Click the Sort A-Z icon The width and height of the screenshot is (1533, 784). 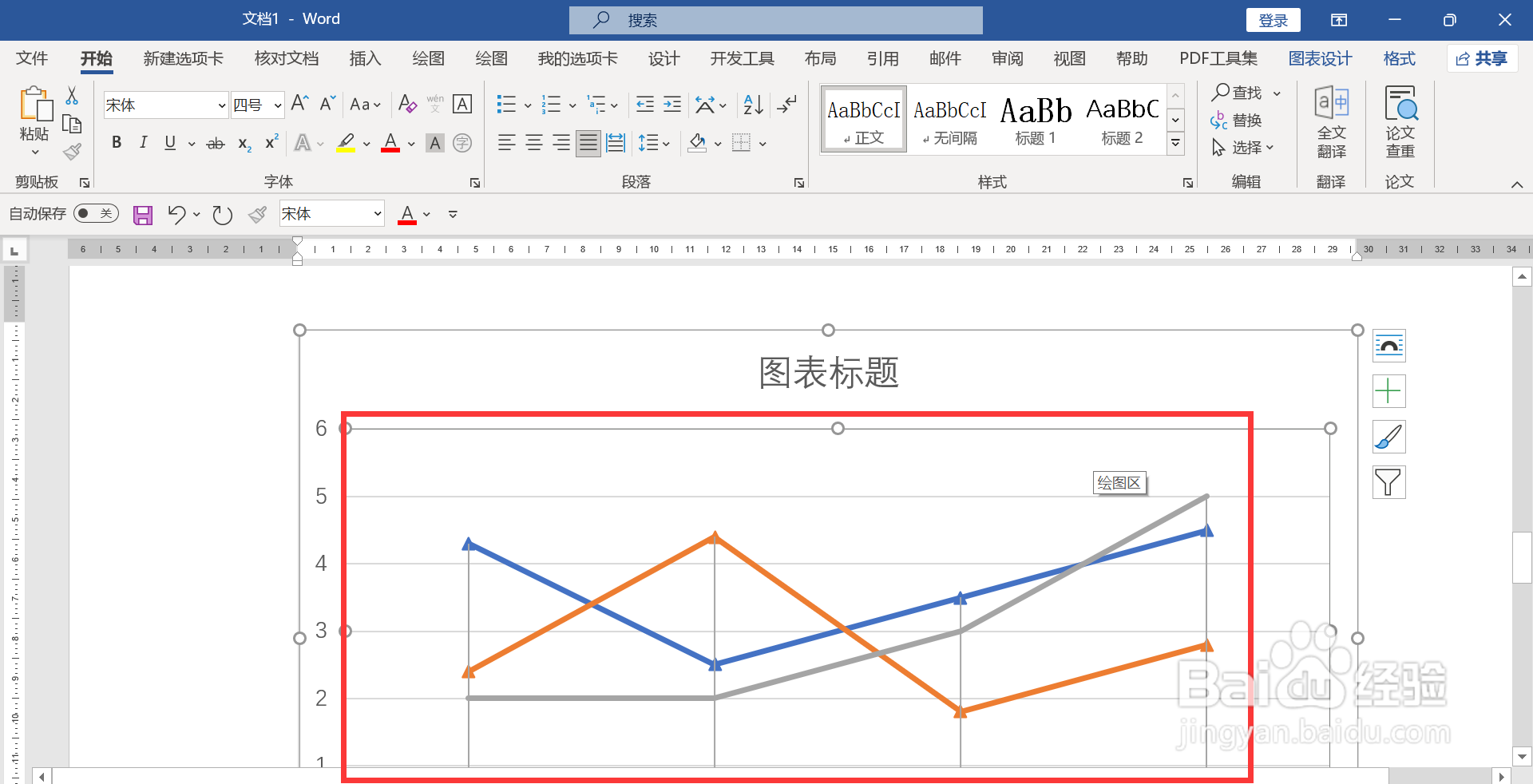[x=753, y=105]
